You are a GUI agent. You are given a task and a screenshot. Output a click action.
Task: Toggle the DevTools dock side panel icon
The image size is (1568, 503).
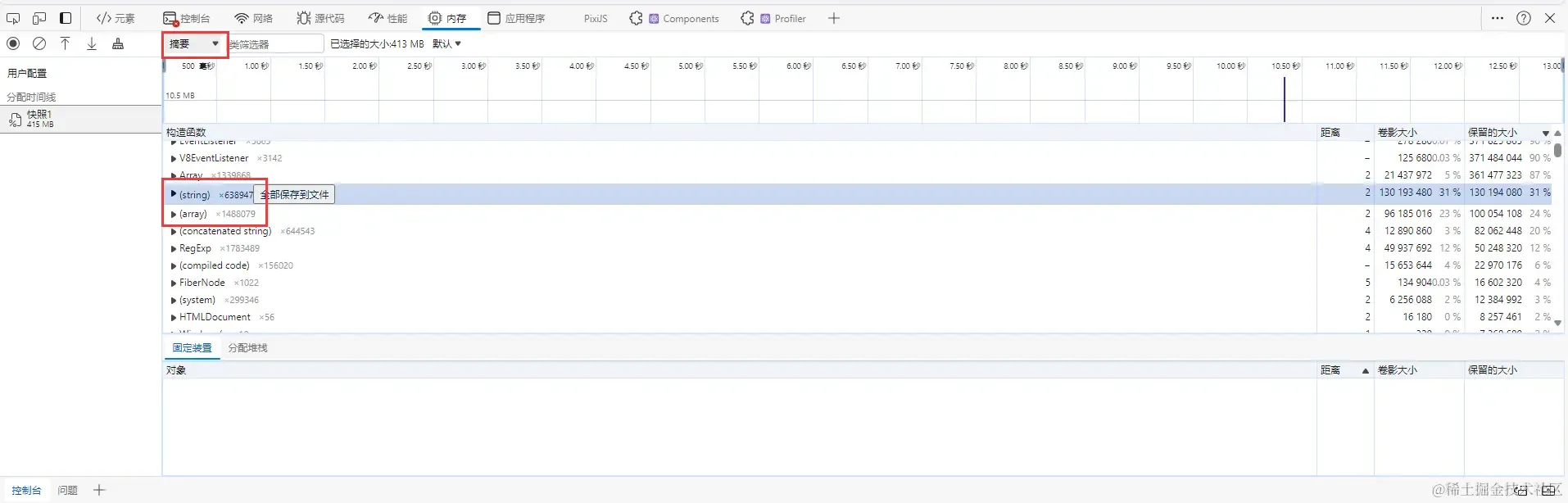pyautogui.click(x=66, y=18)
